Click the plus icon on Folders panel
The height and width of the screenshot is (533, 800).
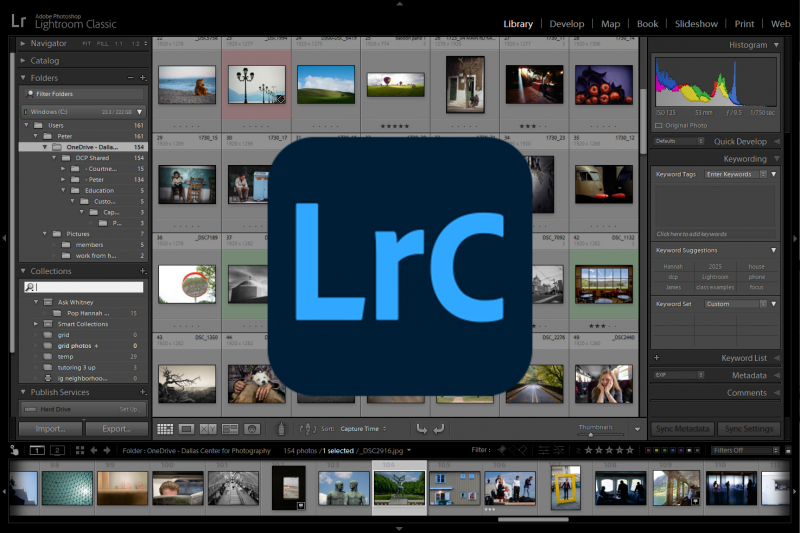click(x=129, y=77)
